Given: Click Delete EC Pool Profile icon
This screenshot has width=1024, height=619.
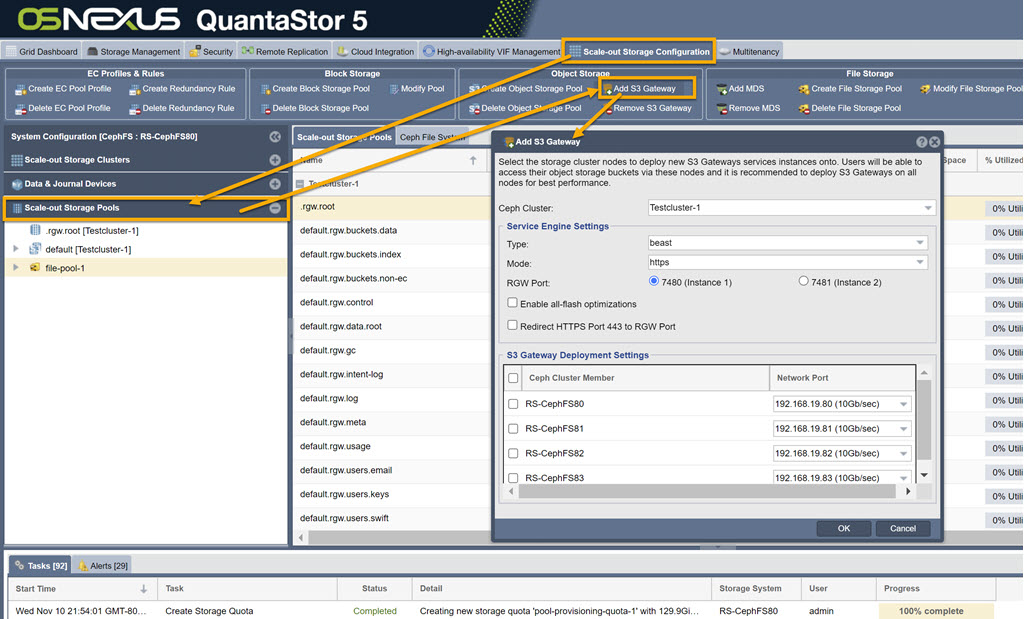Looking at the screenshot, I should pos(20,109).
